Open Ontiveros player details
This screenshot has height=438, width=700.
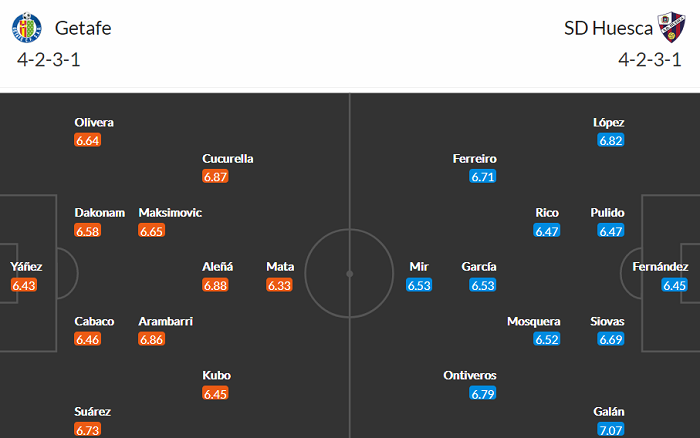click(x=470, y=376)
